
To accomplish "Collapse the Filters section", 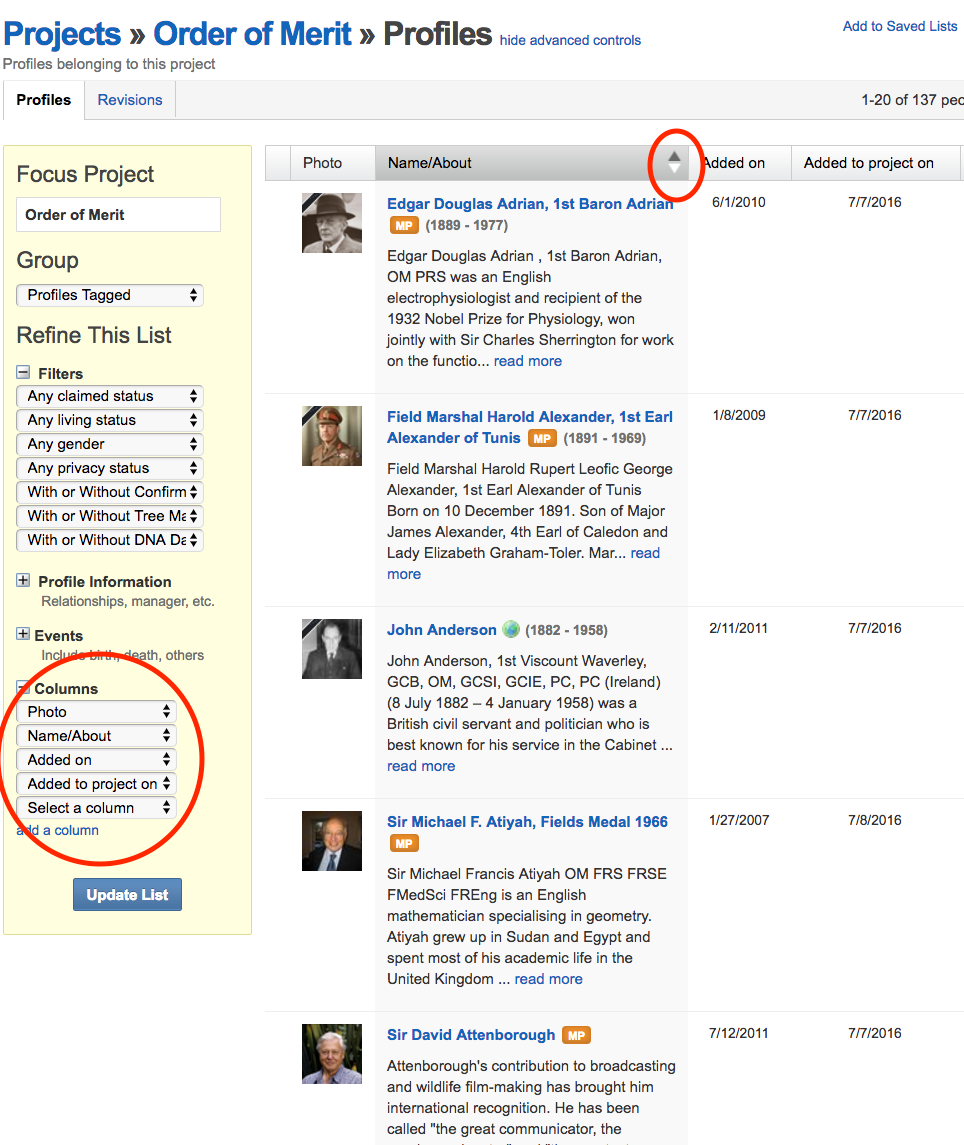I will coord(24,373).
